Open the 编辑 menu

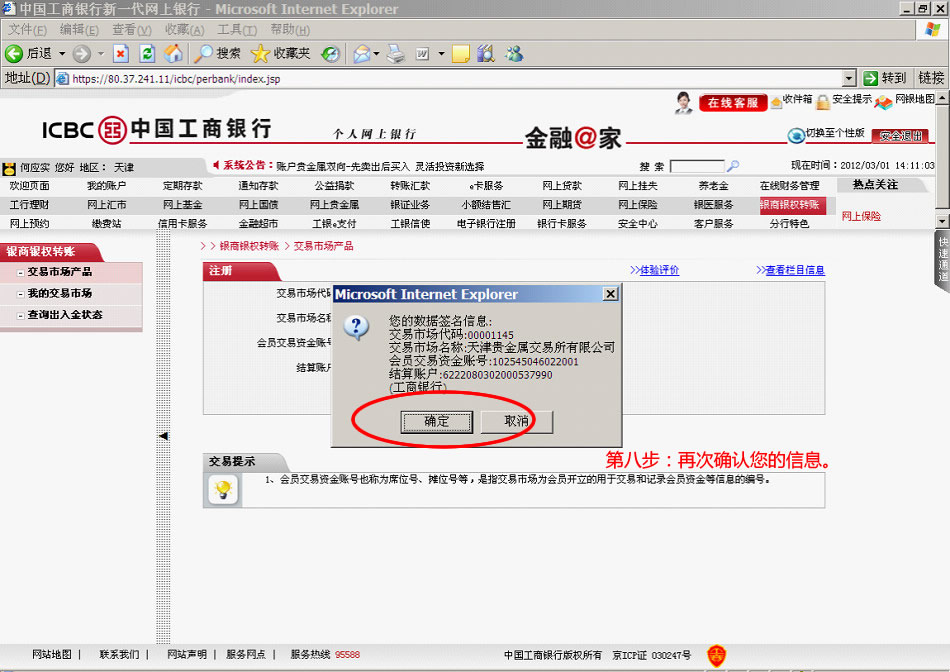(x=79, y=30)
